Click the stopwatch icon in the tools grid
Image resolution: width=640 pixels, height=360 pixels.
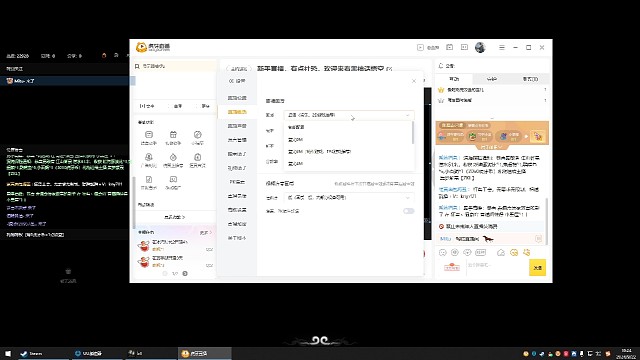[x=173, y=157]
